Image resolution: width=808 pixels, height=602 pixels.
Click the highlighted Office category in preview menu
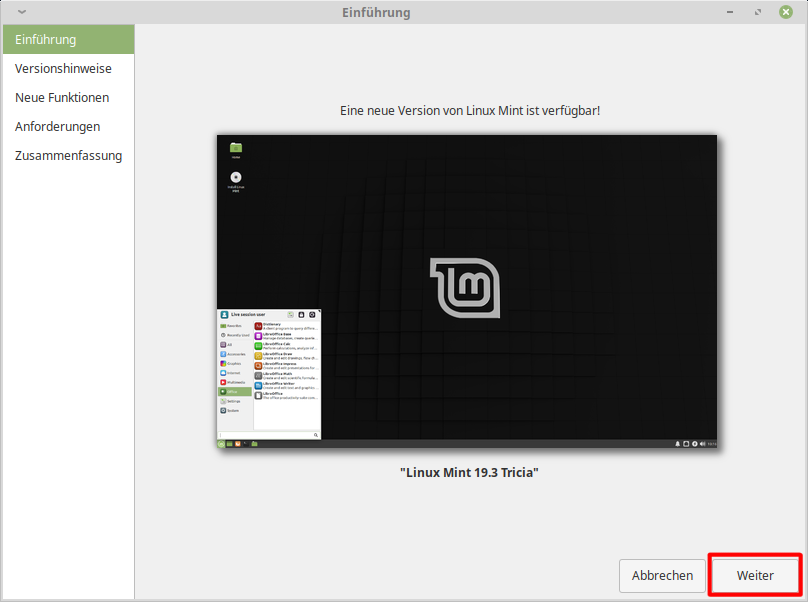click(x=234, y=391)
